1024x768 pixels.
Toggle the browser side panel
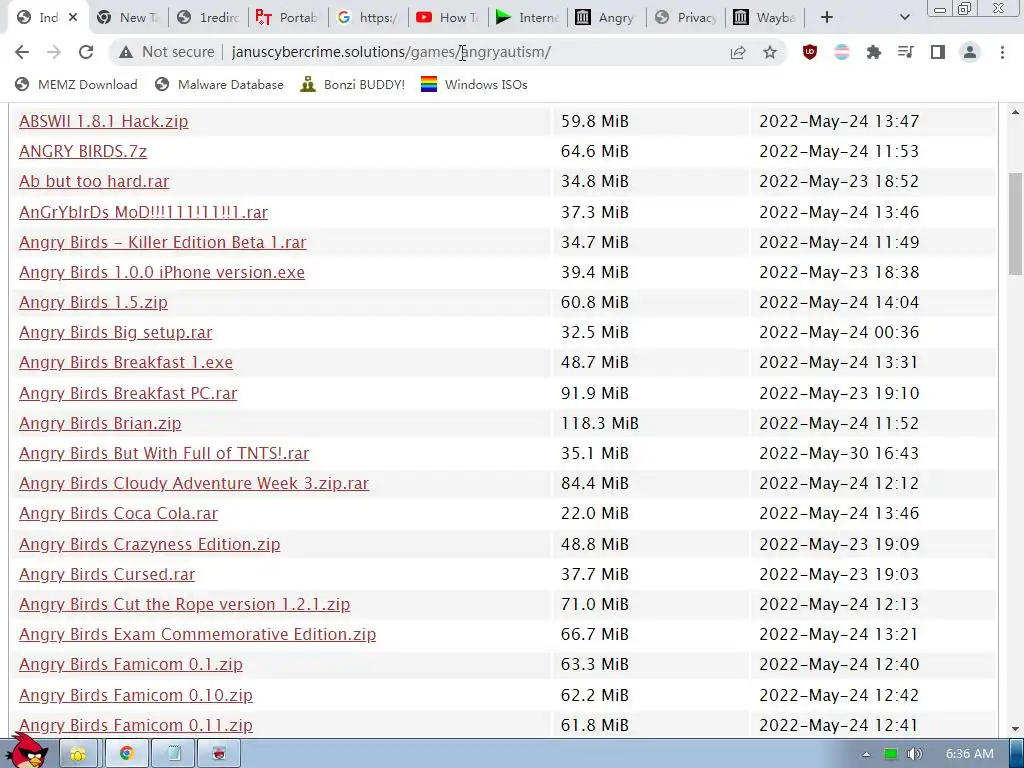point(938,52)
